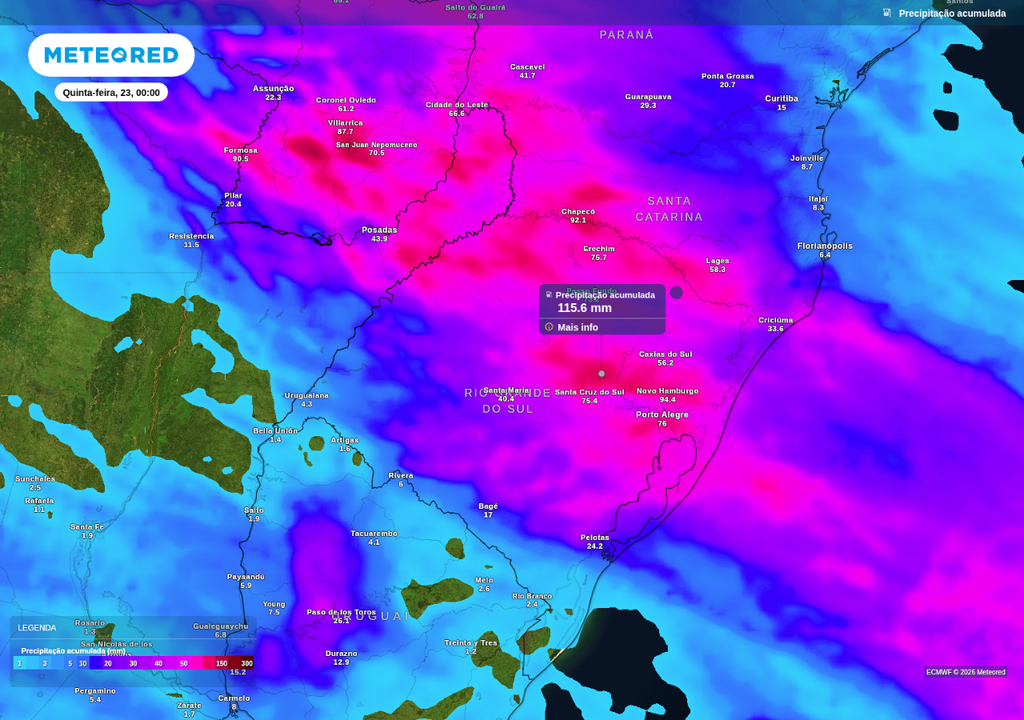Click the ECMWF © 2026 Meteored attribution

[x=966, y=672]
